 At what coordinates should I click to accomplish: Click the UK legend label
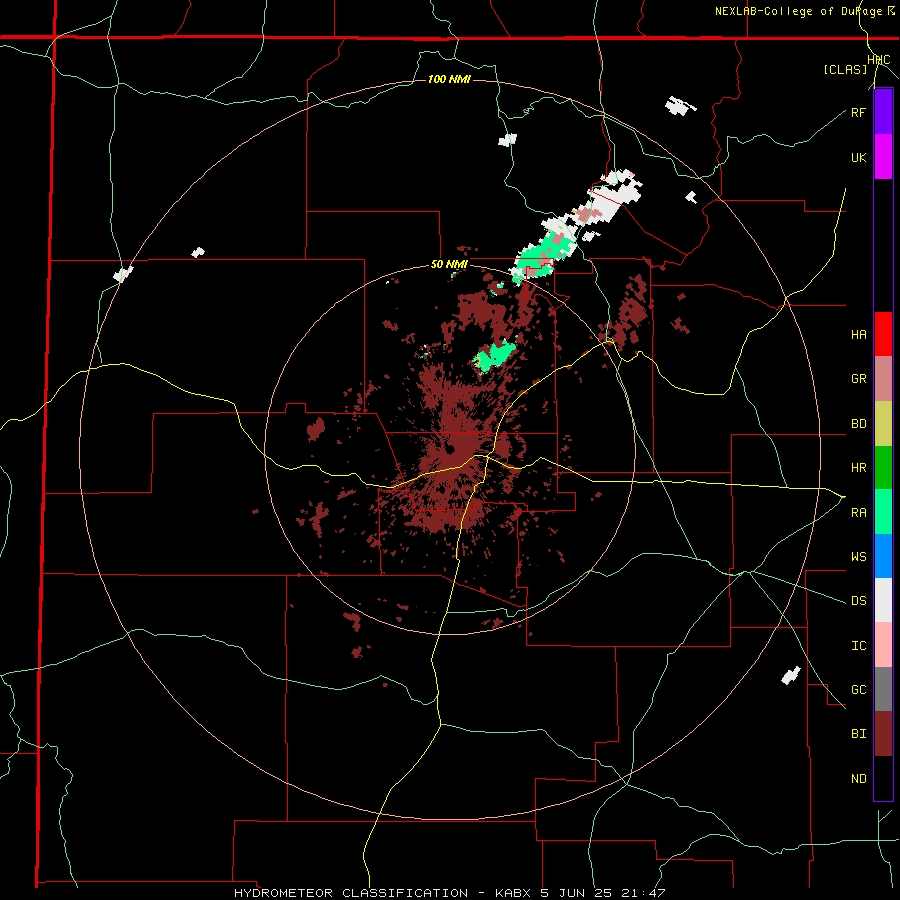pos(859,157)
